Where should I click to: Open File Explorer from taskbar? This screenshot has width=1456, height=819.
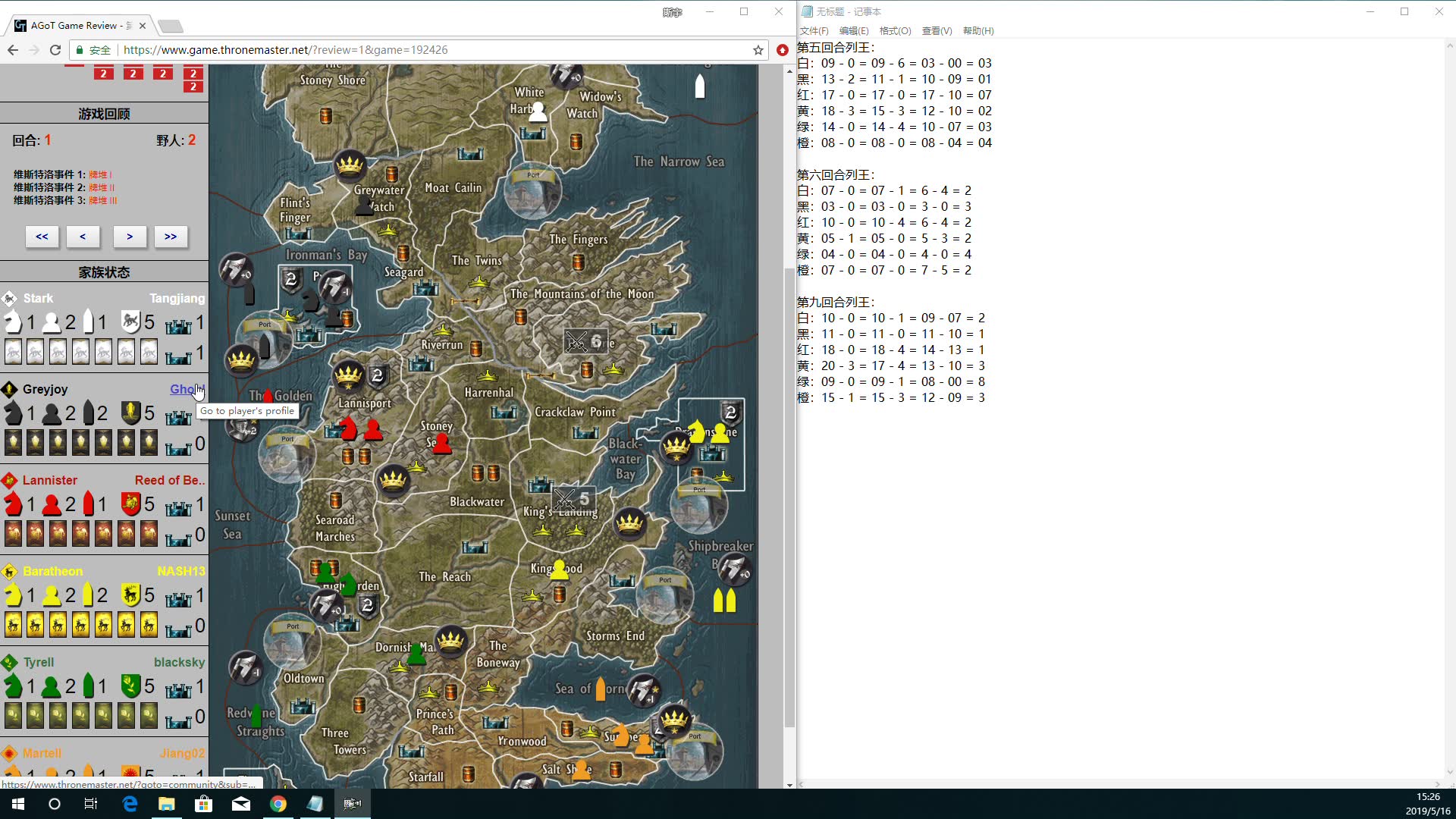point(167,804)
